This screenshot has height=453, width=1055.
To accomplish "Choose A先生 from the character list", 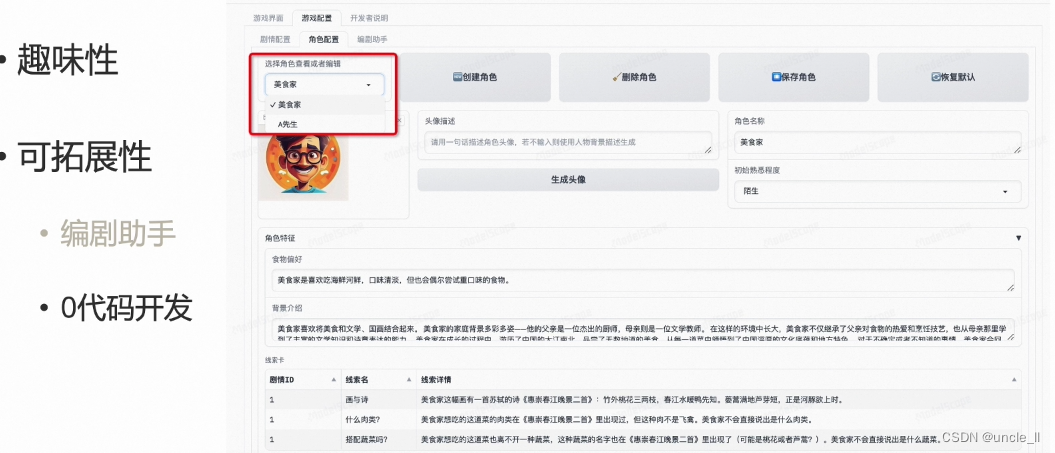I will pos(324,124).
